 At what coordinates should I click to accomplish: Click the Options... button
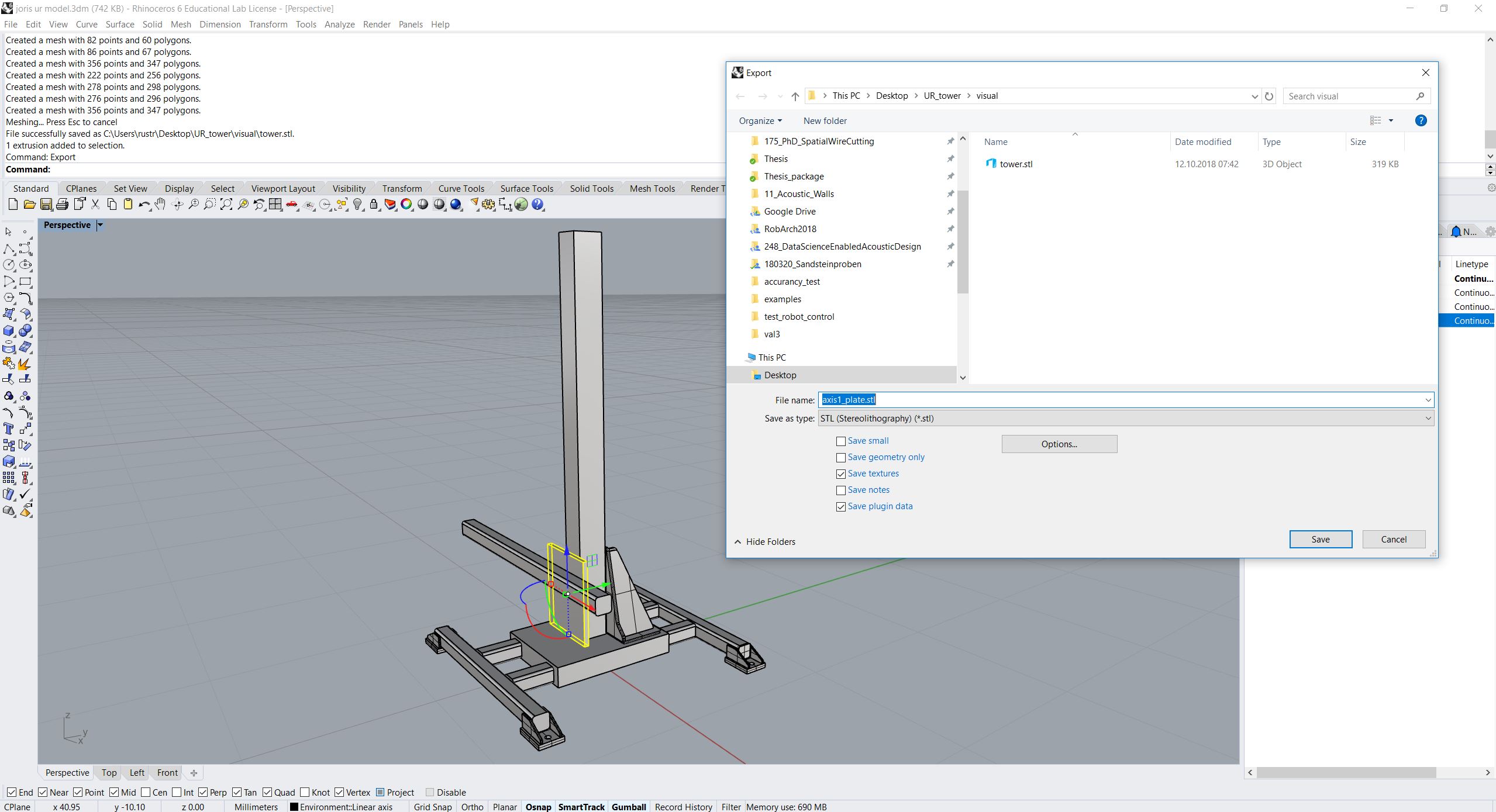point(1059,444)
